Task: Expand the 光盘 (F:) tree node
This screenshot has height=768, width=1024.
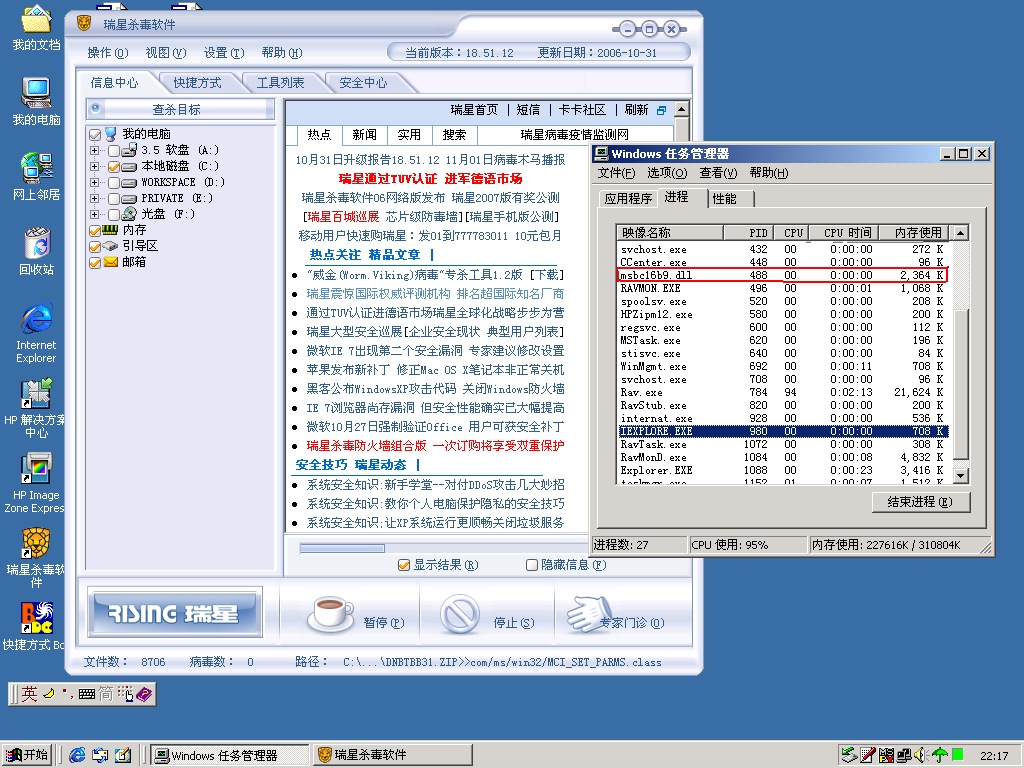Action: tap(94, 214)
